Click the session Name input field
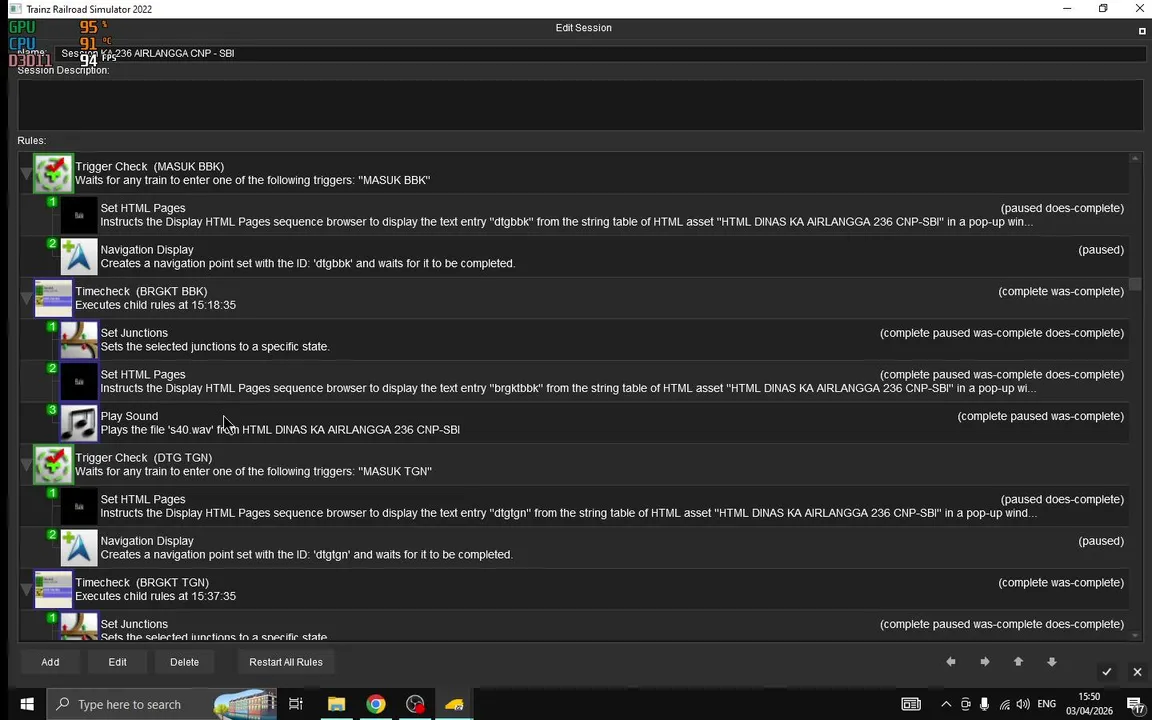This screenshot has width=1152, height=720. pyautogui.click(x=600, y=54)
